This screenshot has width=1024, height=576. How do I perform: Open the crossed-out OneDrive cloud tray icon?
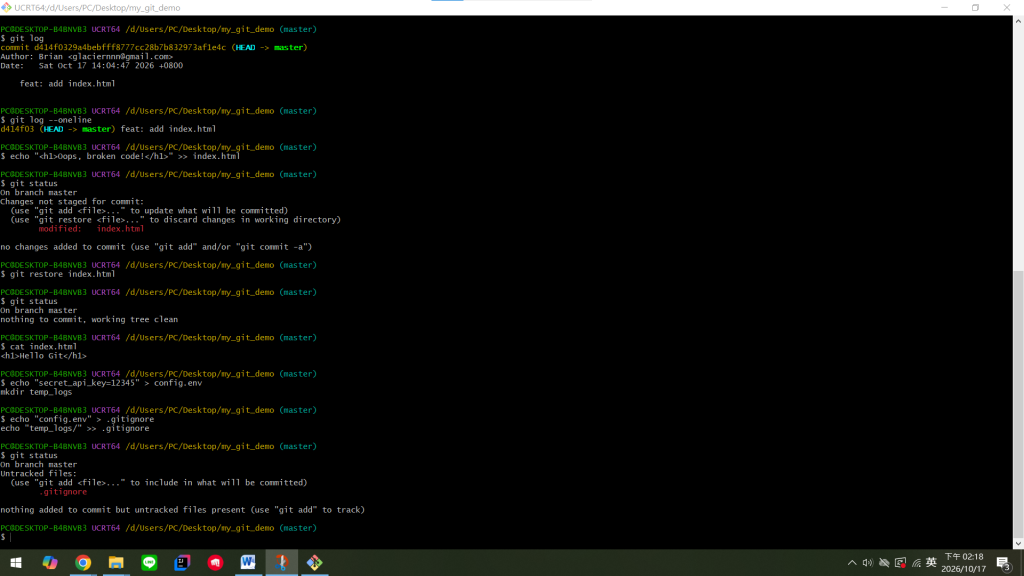[884, 563]
